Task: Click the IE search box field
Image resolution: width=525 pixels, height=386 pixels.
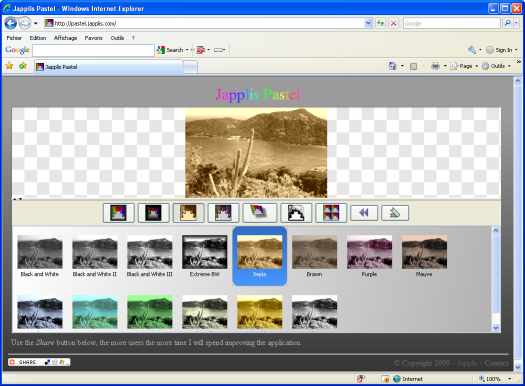Action: point(452,23)
